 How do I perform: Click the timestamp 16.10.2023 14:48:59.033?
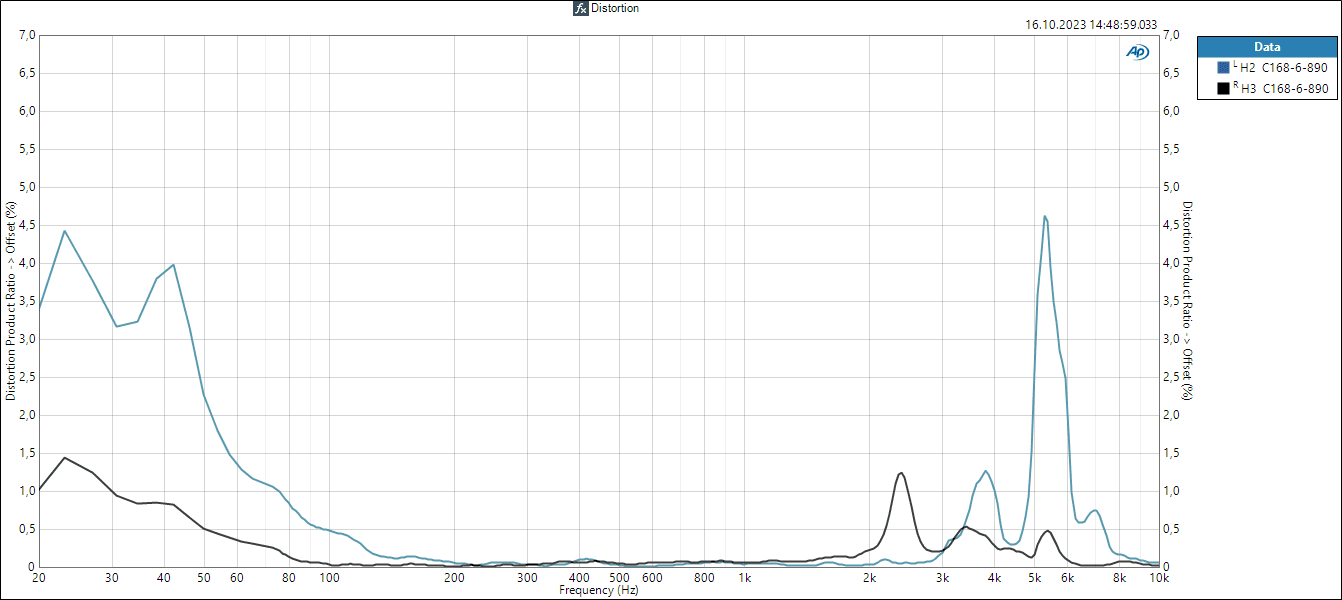pyautogui.click(x=1091, y=25)
